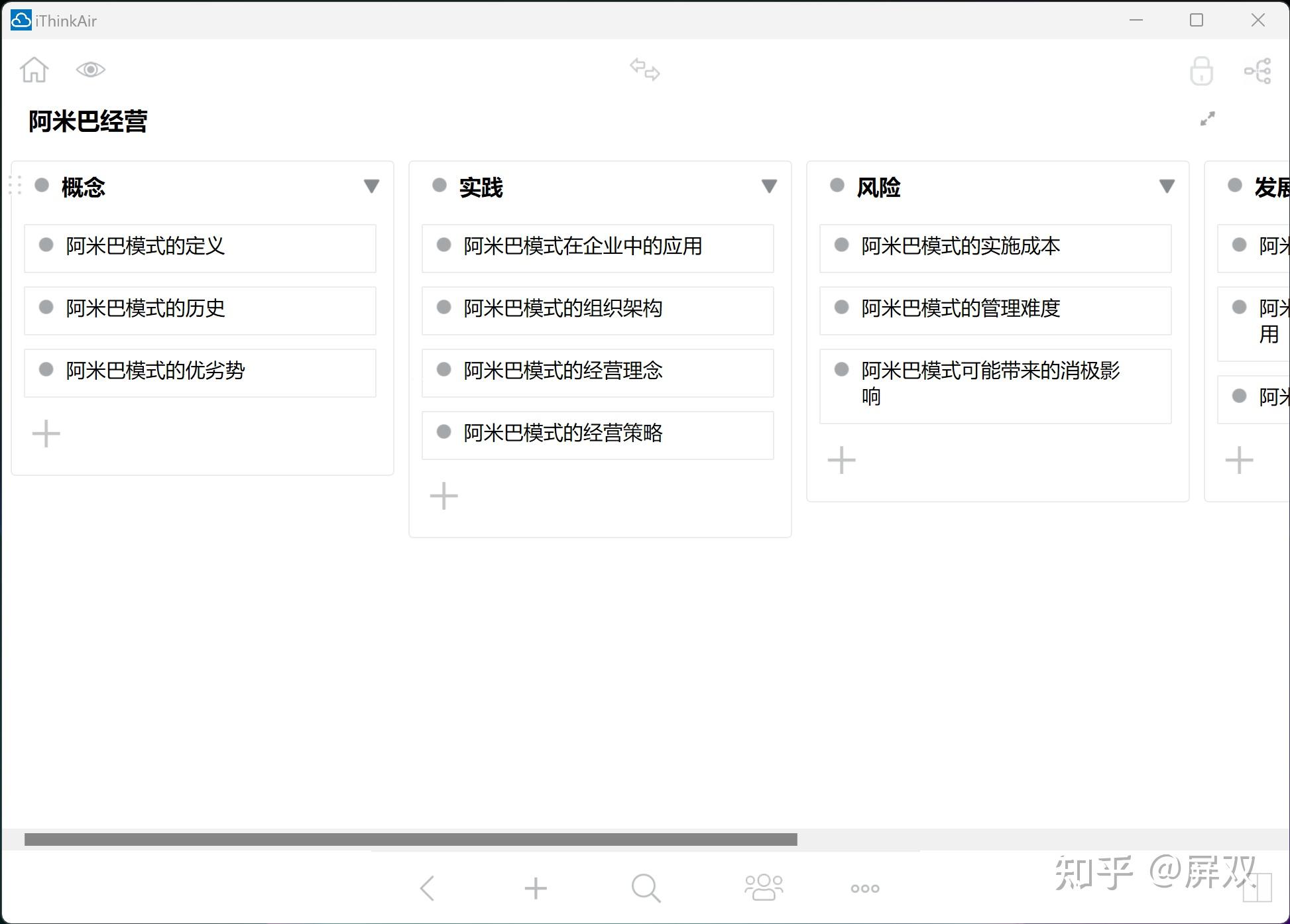Add a card under the 风险 column

[842, 460]
